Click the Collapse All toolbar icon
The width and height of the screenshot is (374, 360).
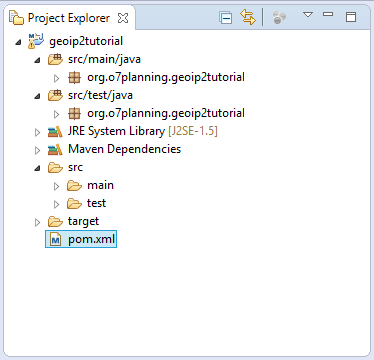tap(226, 17)
